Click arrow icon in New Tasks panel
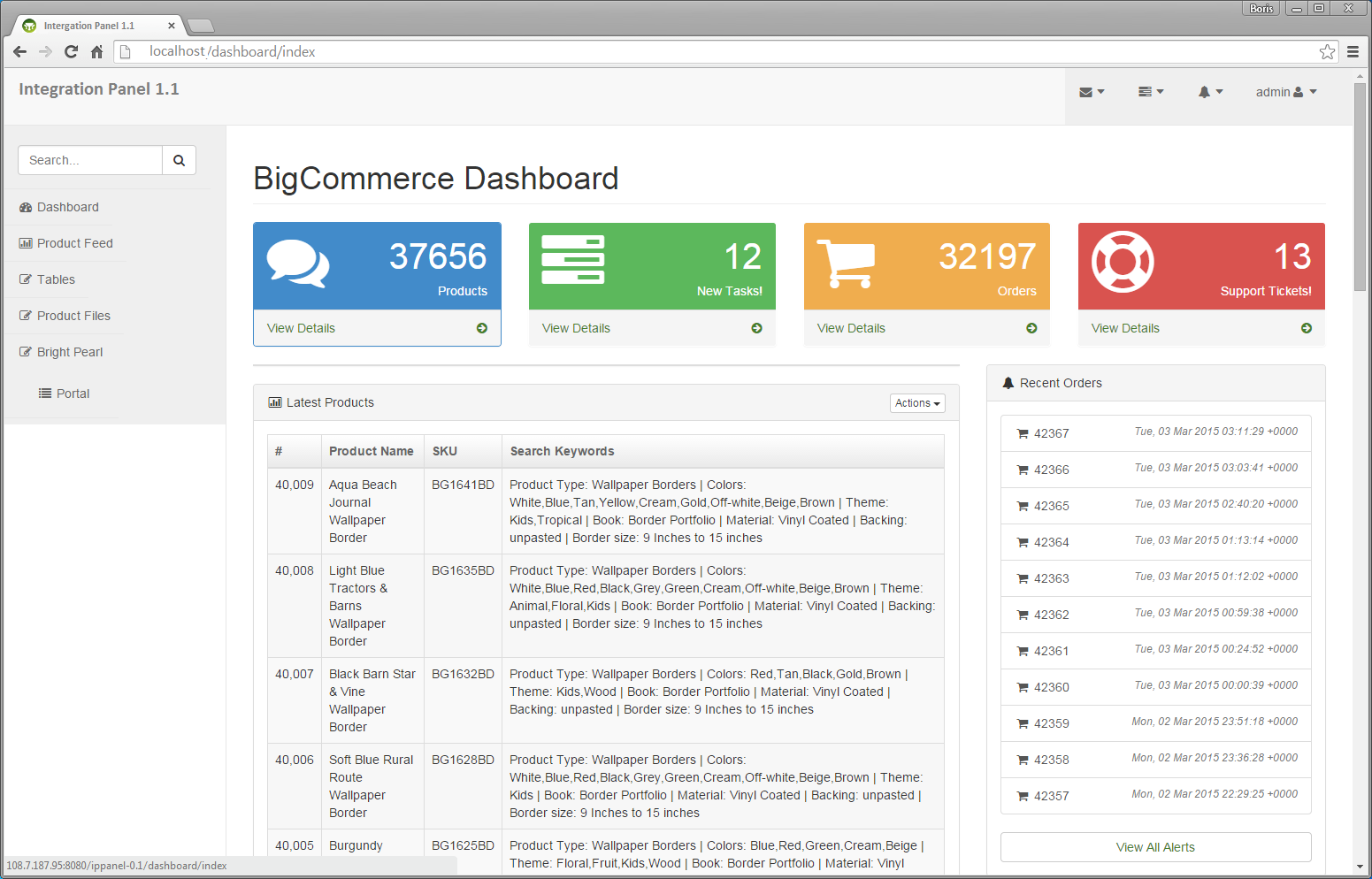 (756, 328)
